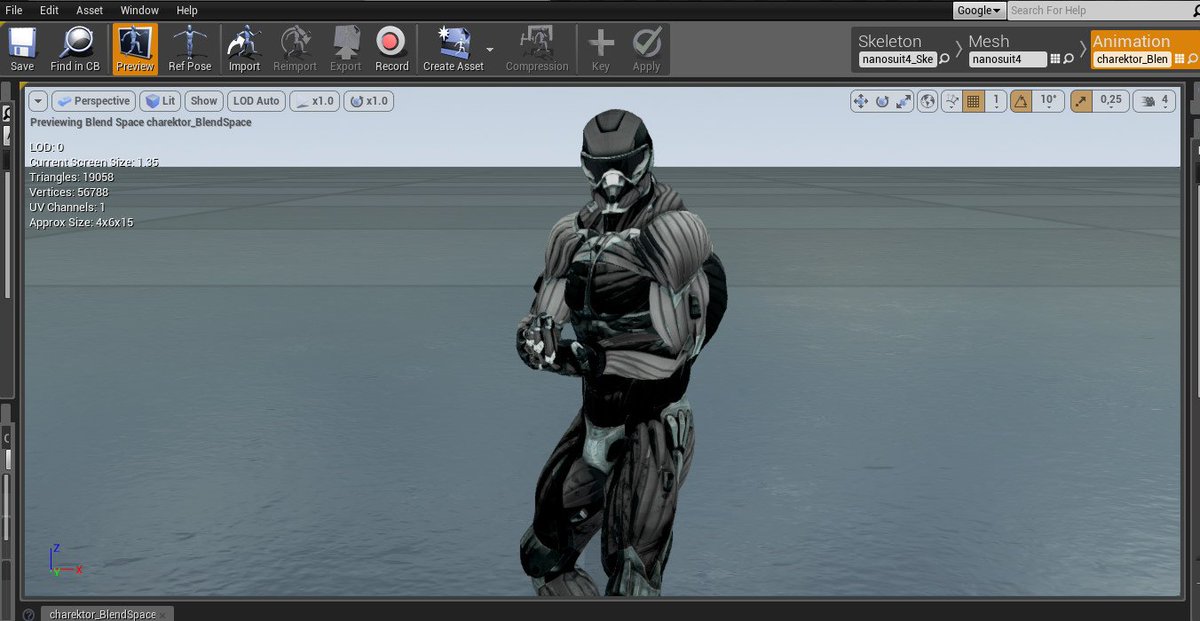1200x621 pixels.
Task: Select the rotate gizmo mode
Action: (x=882, y=101)
